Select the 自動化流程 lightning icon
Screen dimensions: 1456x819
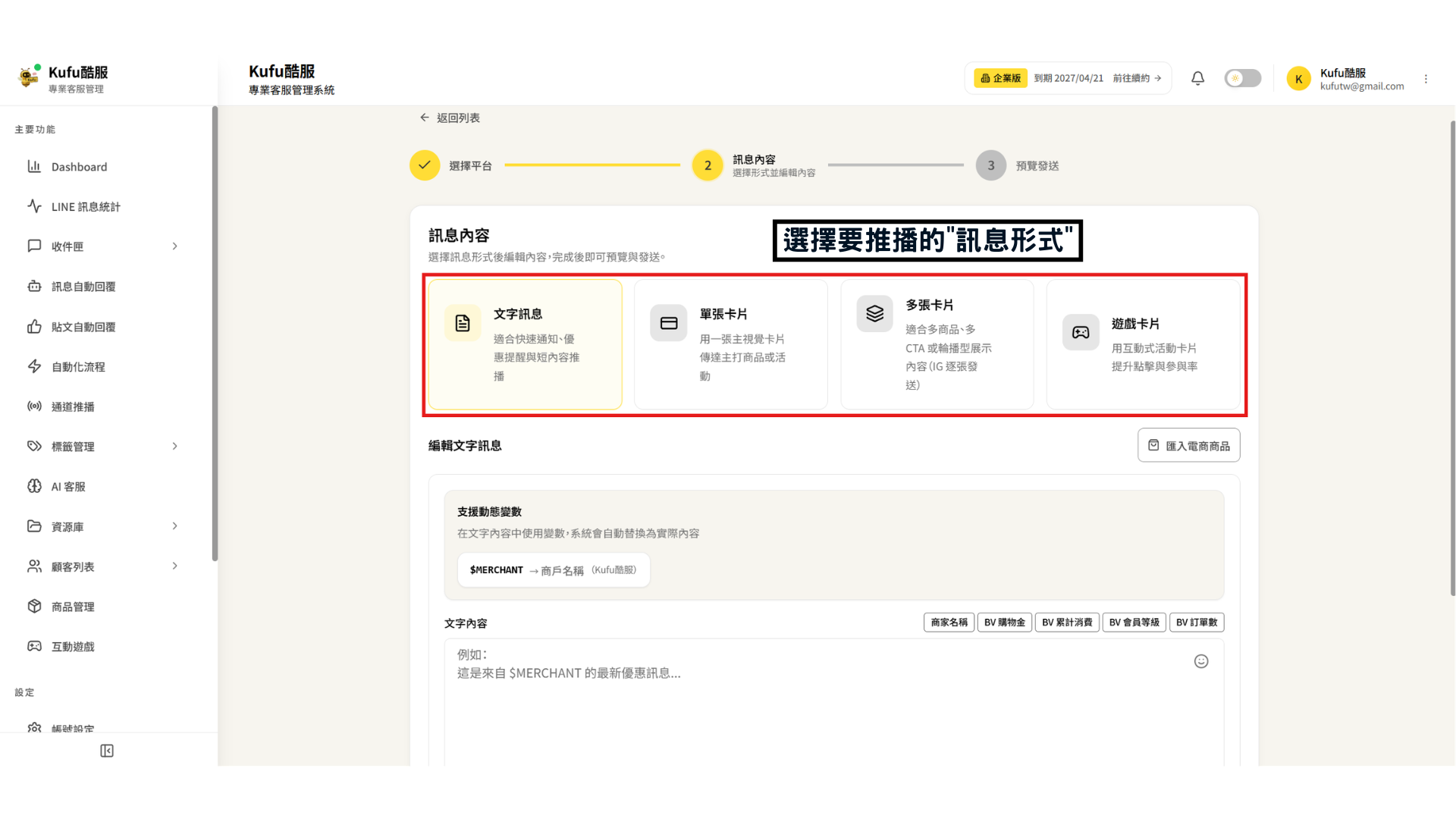pyautogui.click(x=34, y=366)
